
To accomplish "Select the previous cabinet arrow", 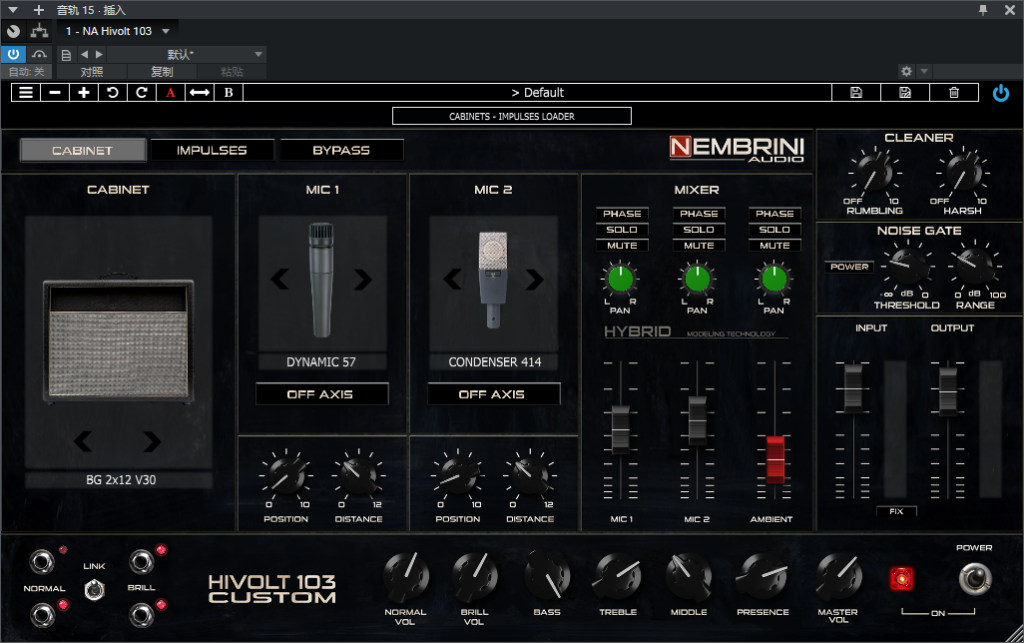I will (x=83, y=441).
